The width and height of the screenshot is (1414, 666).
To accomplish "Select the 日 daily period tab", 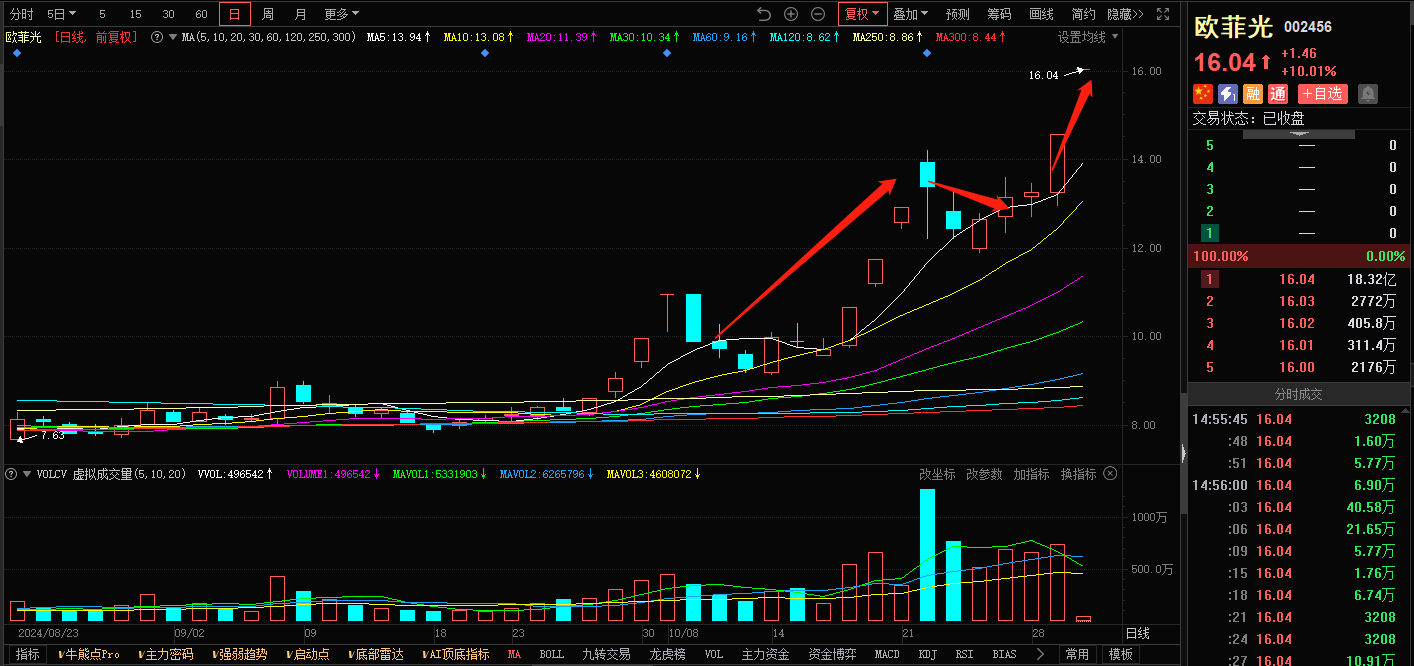I will pos(235,14).
